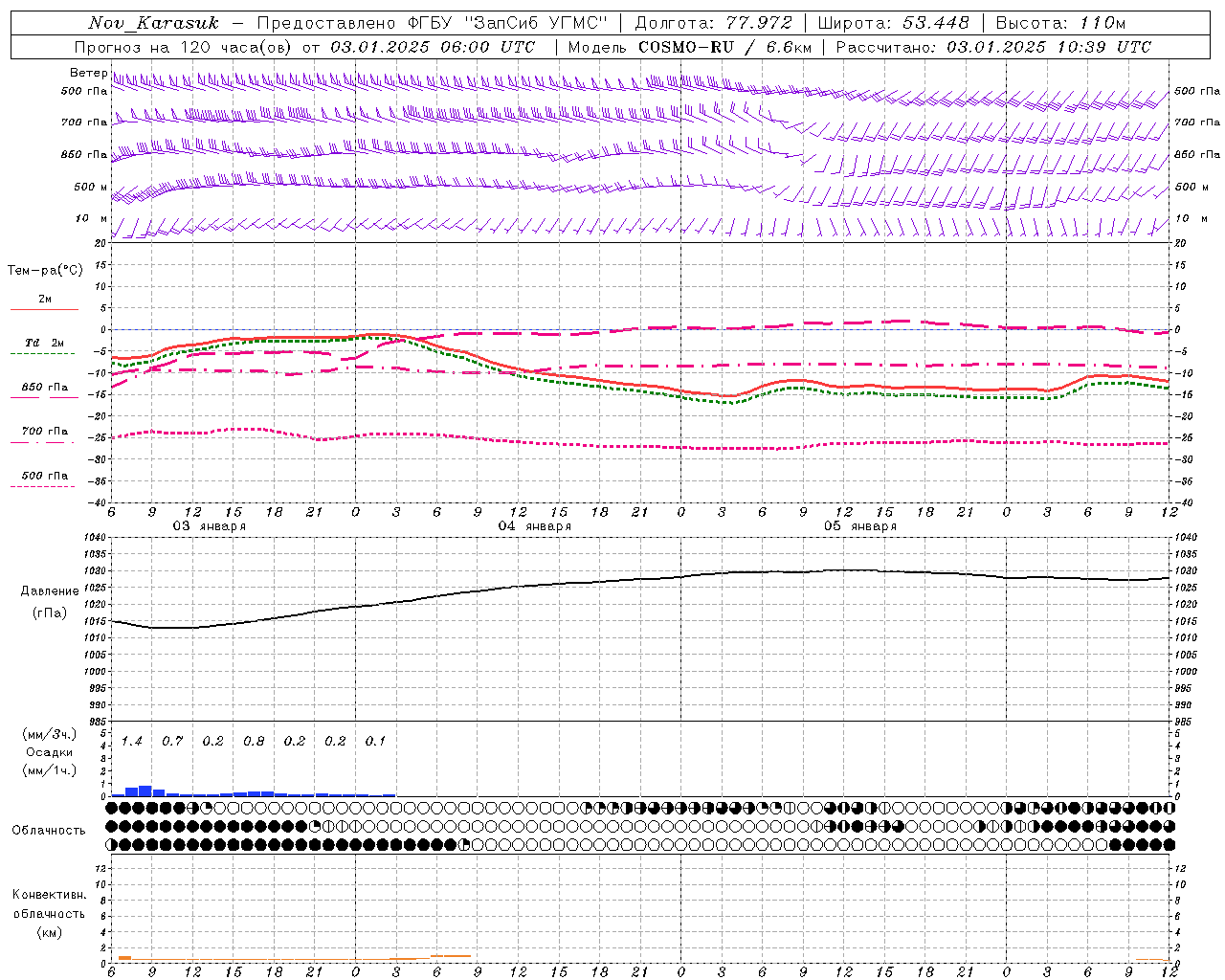
Task: Click the precipitation value "0.1"
Action: 375,742
